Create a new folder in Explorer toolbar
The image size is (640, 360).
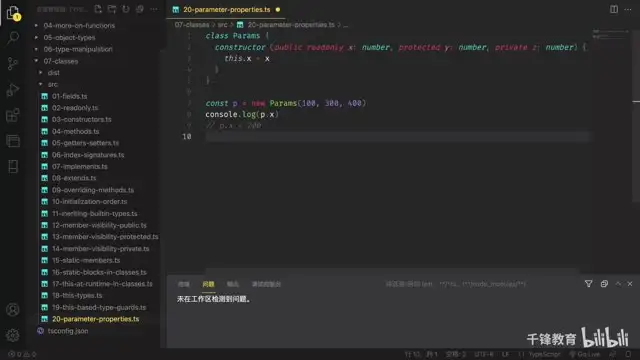(x=112, y=9)
